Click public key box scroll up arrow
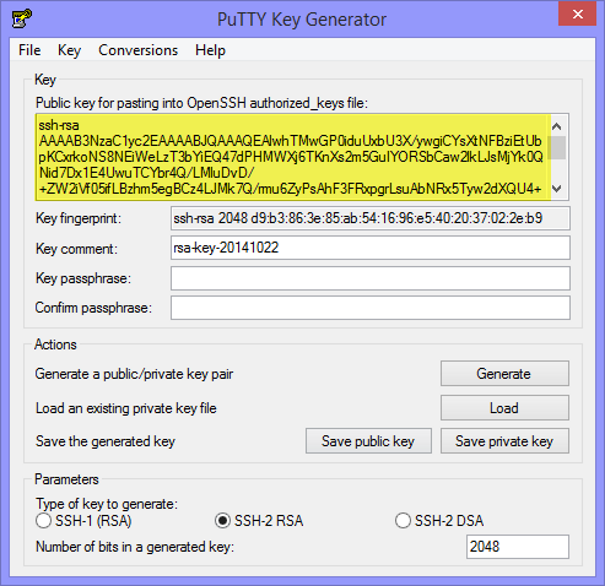 [556, 126]
